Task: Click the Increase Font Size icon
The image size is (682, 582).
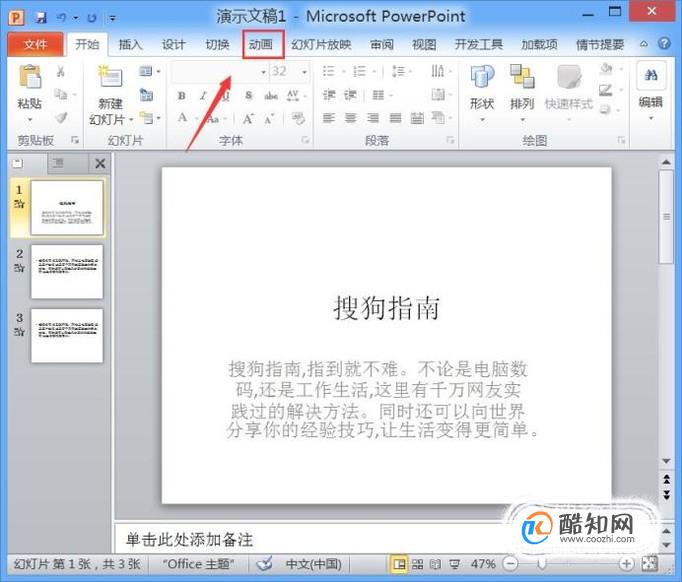Action: (248, 118)
